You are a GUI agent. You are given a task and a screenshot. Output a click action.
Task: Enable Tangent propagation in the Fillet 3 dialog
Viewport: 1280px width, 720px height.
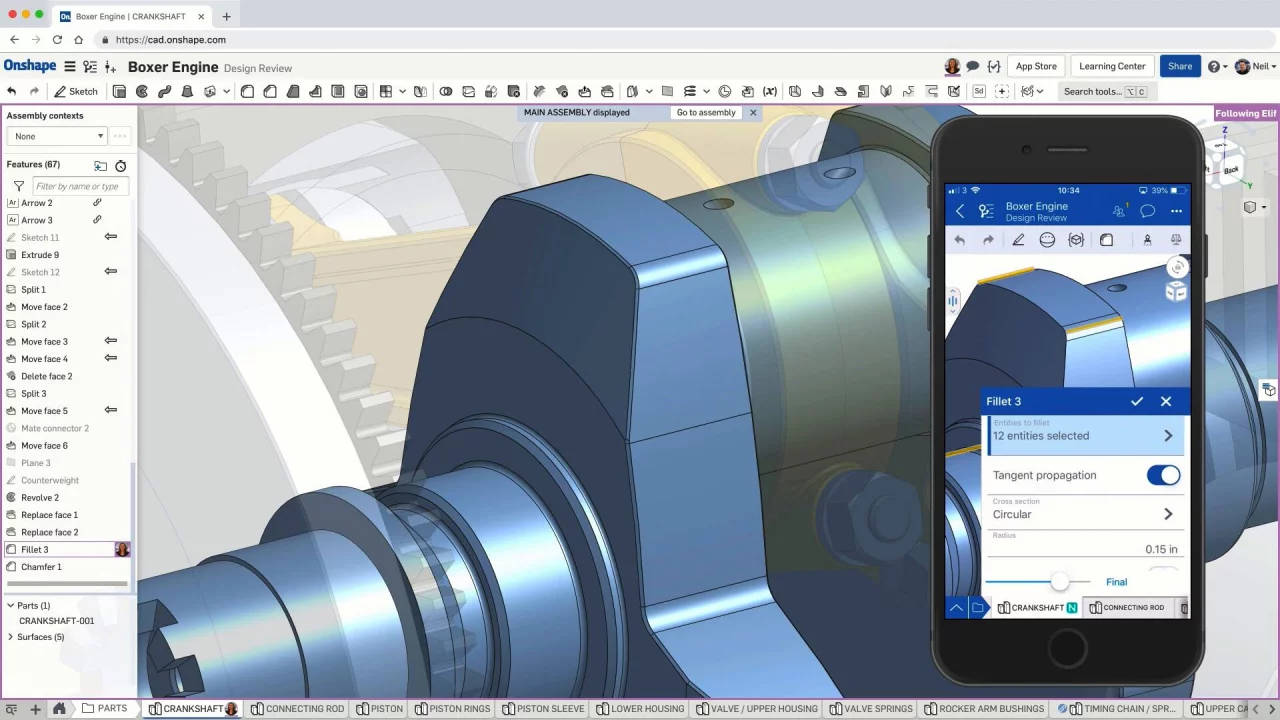coord(1163,475)
